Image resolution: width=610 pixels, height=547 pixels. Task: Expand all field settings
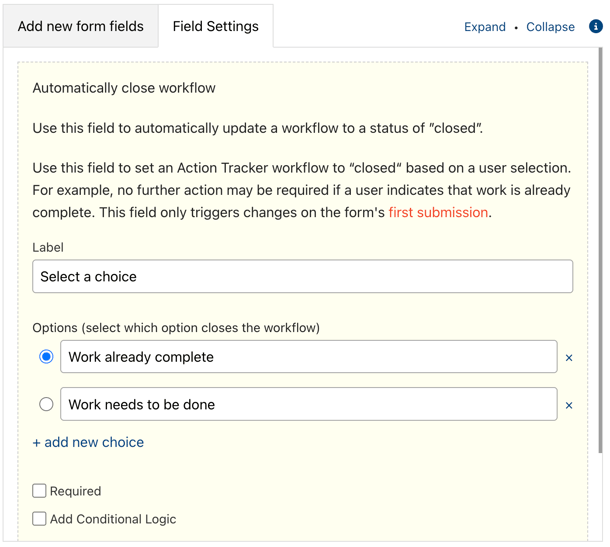coord(485,27)
